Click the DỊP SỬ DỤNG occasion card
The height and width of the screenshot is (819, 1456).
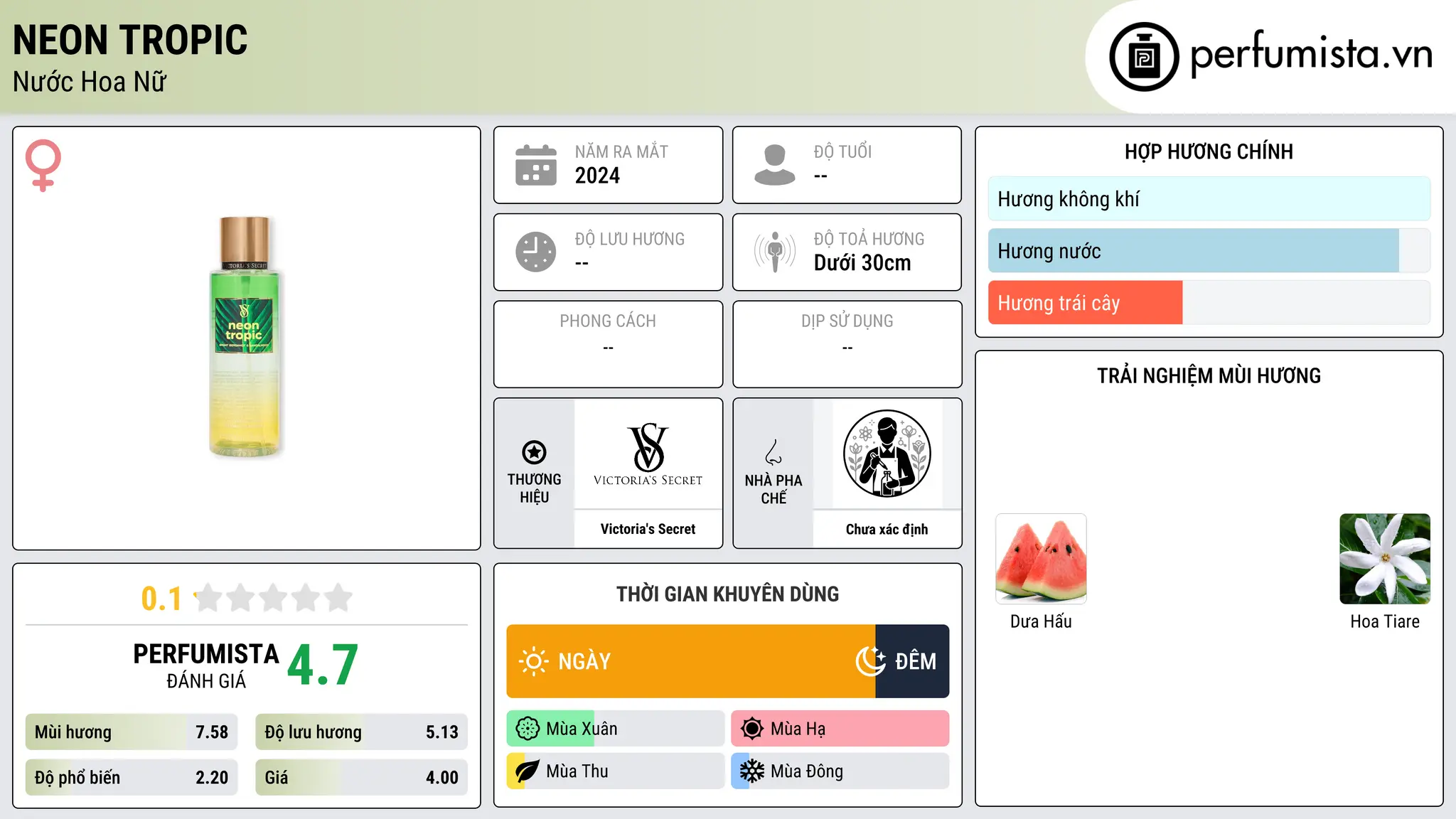pos(847,344)
